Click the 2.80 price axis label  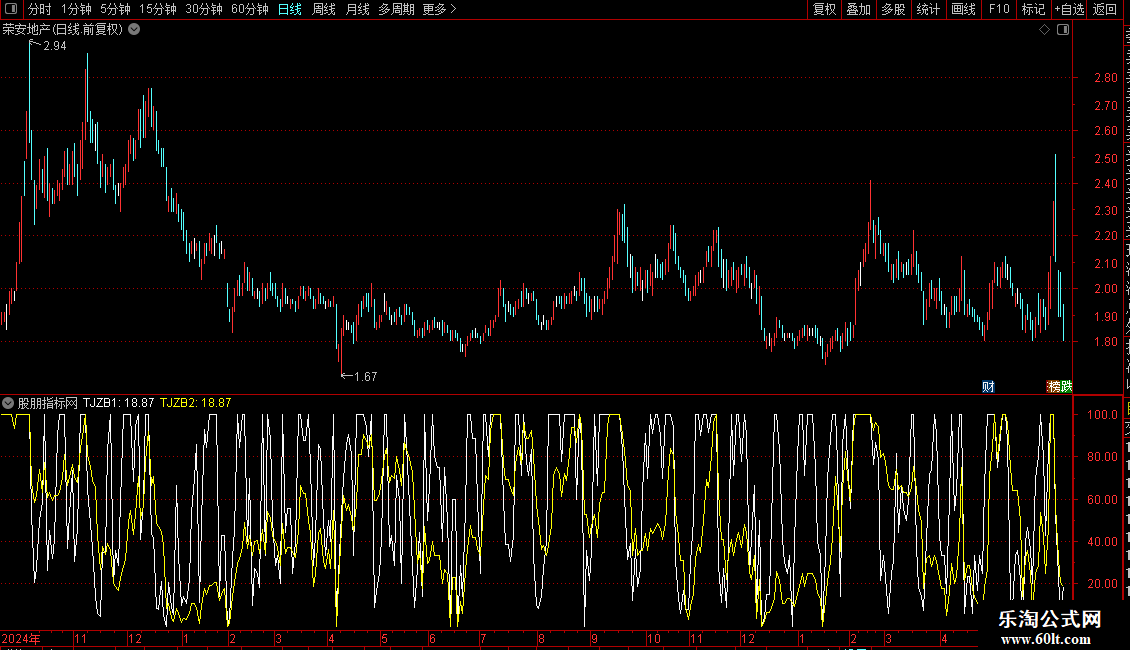tap(1106, 78)
